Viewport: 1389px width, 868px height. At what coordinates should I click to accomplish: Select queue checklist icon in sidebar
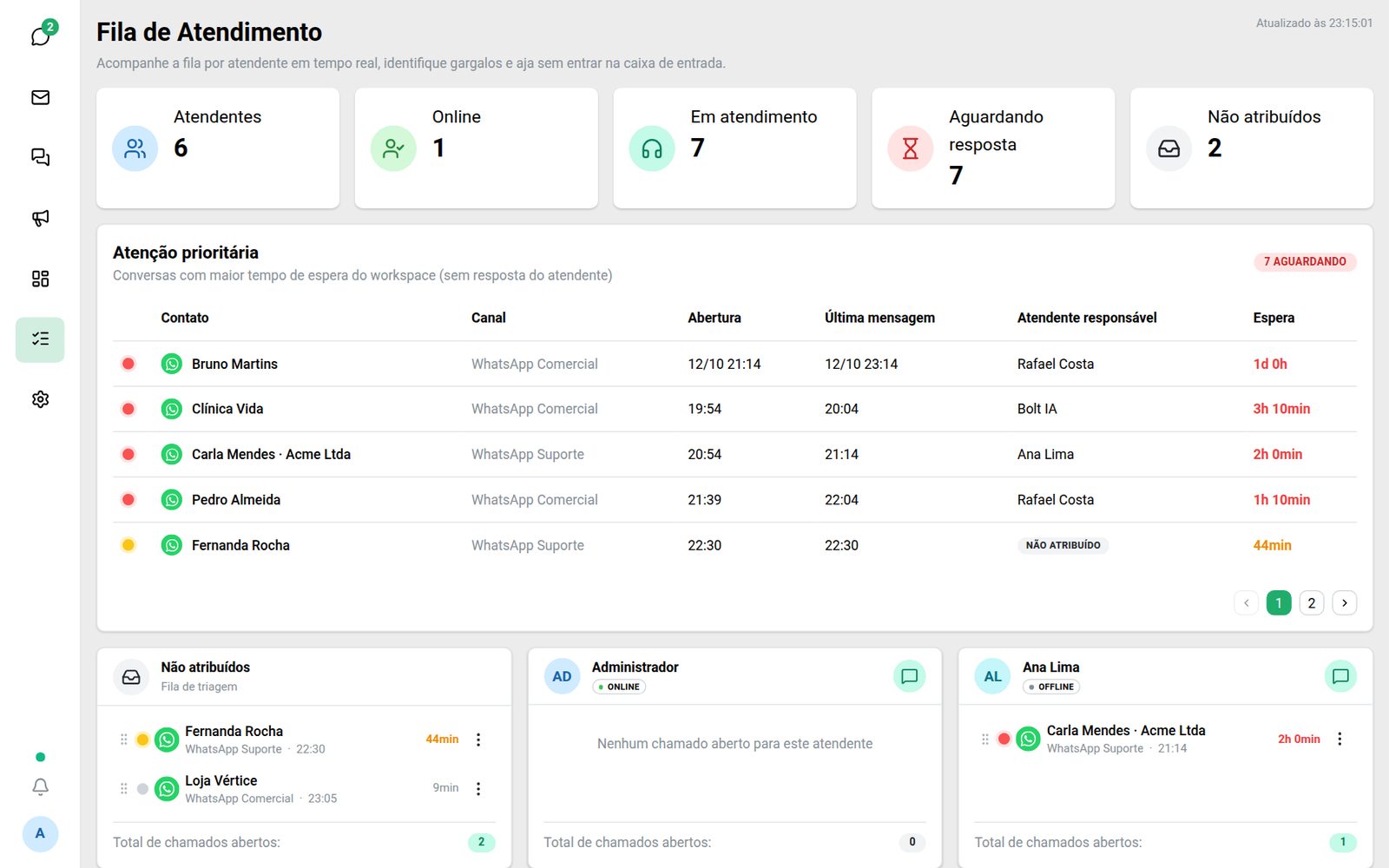[40, 339]
